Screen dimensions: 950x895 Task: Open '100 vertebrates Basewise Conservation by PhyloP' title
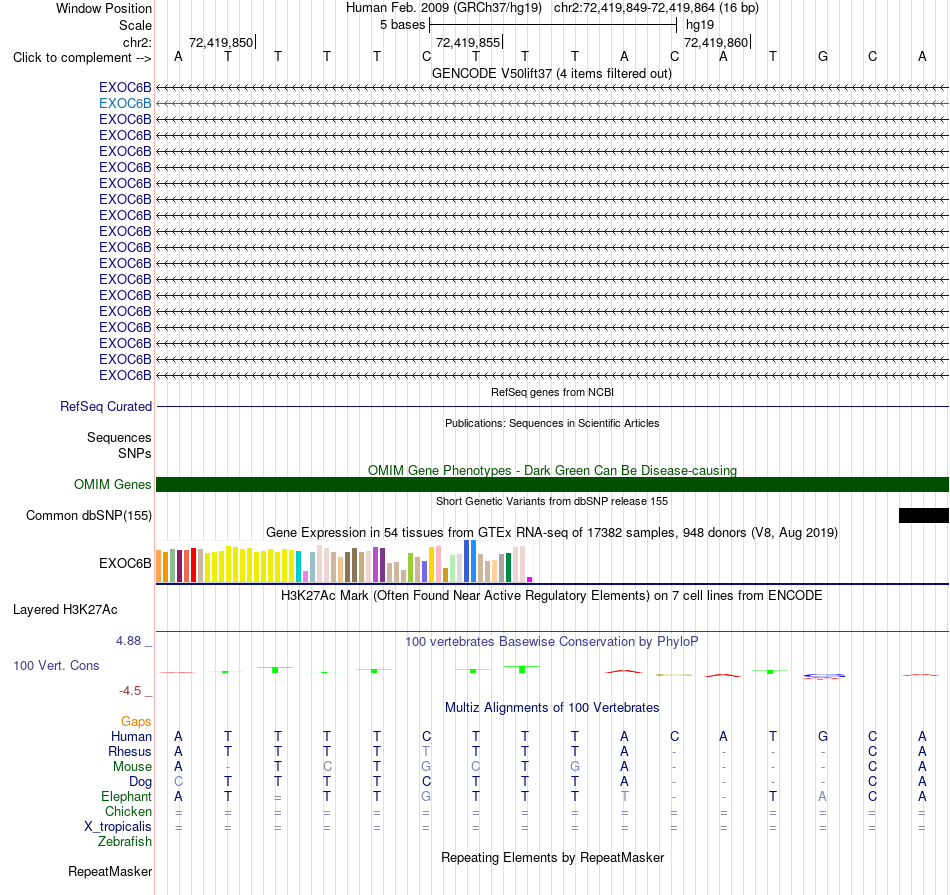point(551,642)
